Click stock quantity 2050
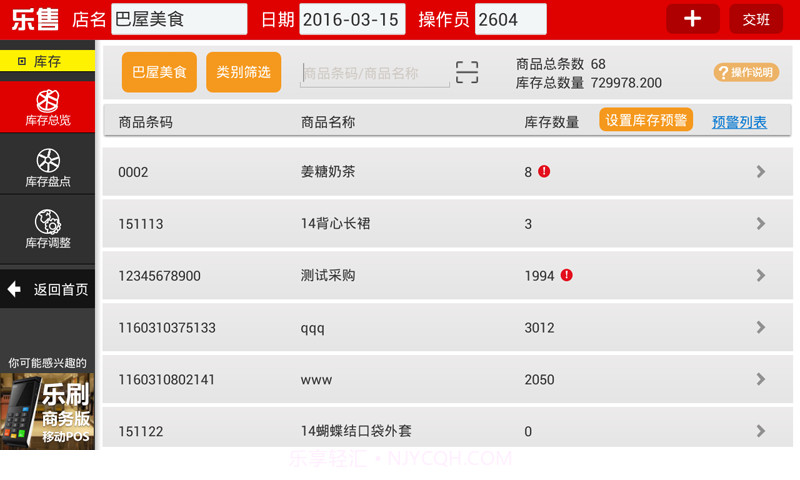800x480 pixels. 539,380
